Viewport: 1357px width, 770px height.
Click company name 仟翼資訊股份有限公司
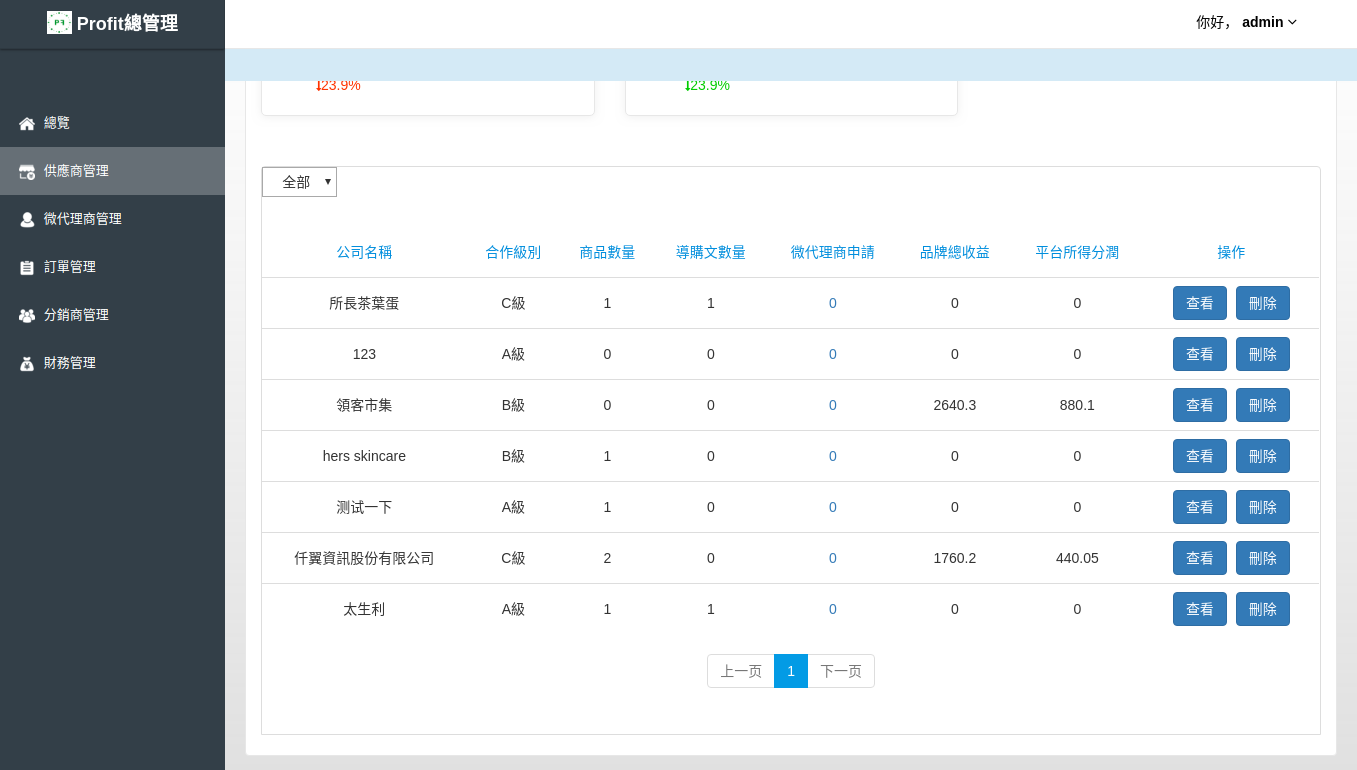tap(364, 558)
